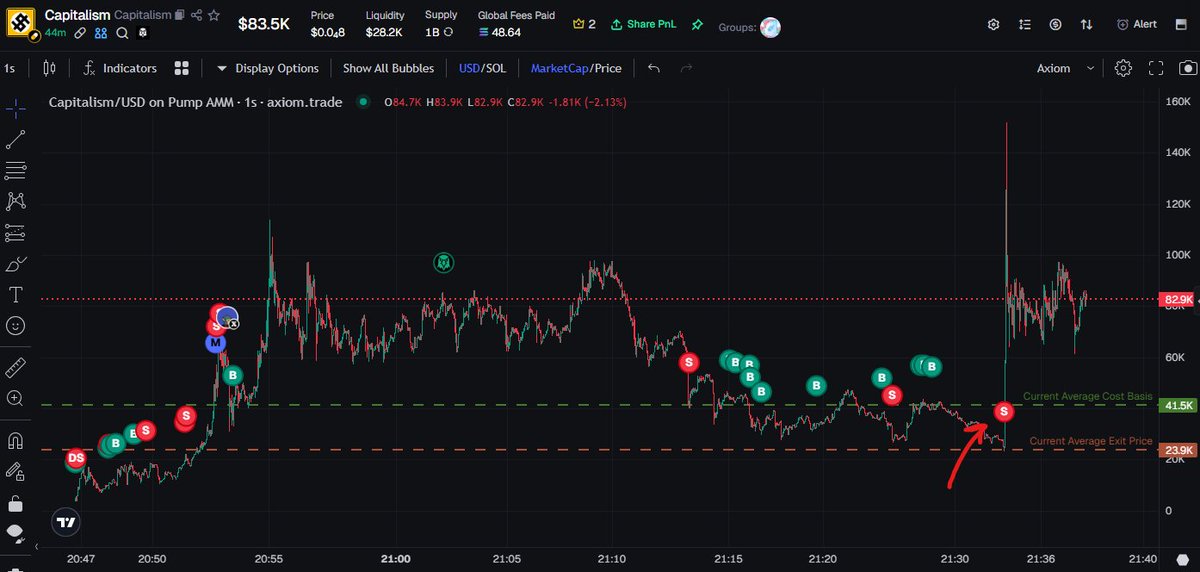Refresh the supply value icon
1200x572 pixels.
click(449, 32)
